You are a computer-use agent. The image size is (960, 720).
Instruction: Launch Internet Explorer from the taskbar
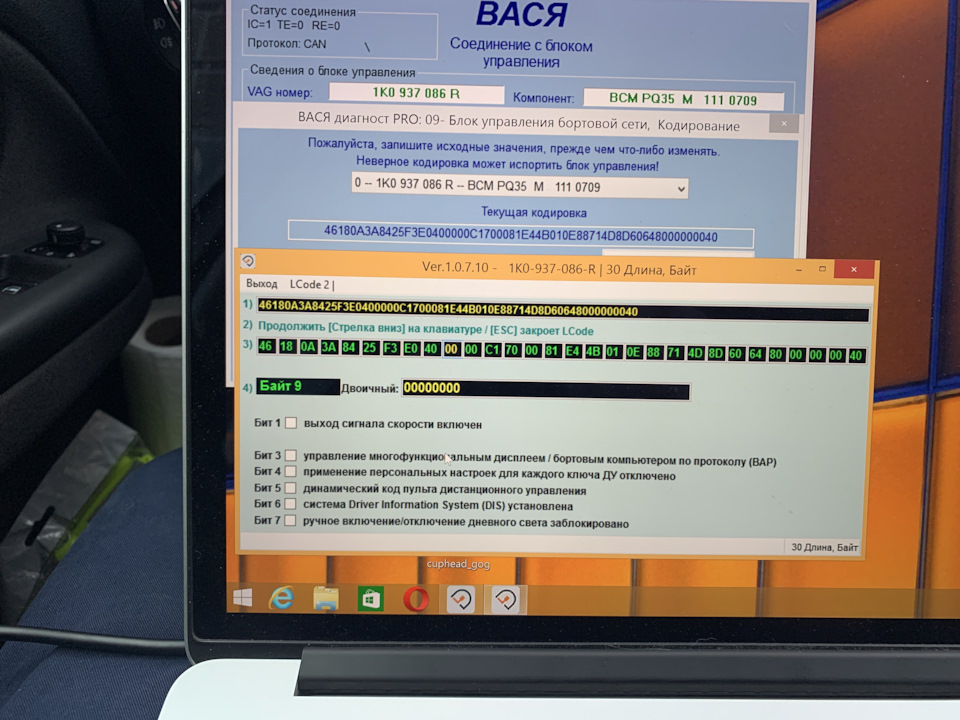click(x=281, y=598)
